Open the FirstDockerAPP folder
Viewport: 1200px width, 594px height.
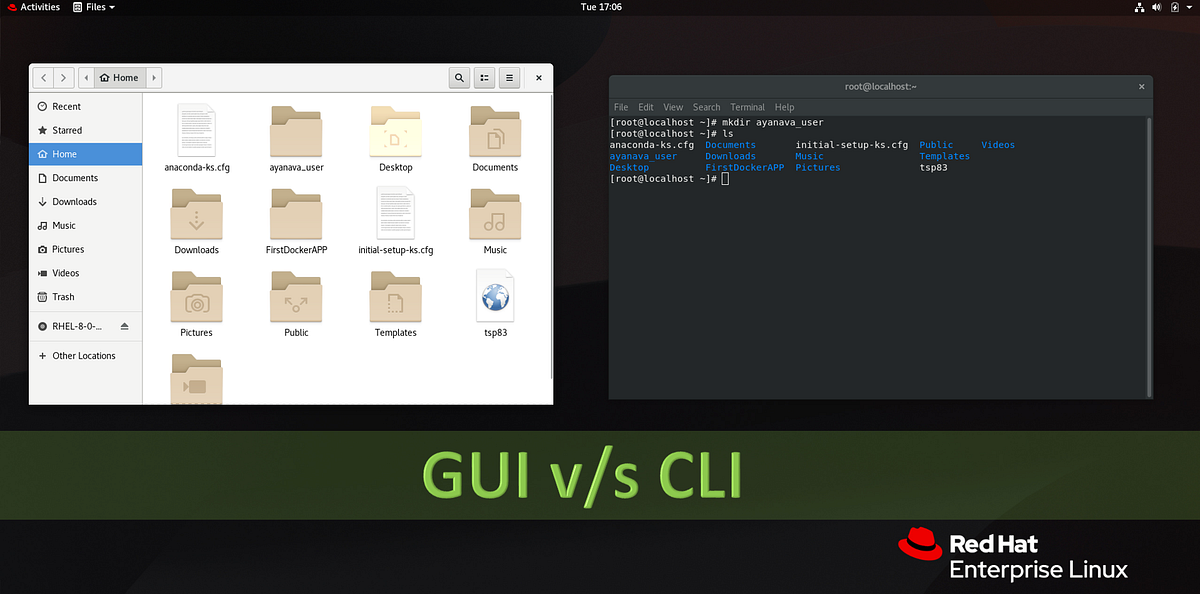coord(296,214)
